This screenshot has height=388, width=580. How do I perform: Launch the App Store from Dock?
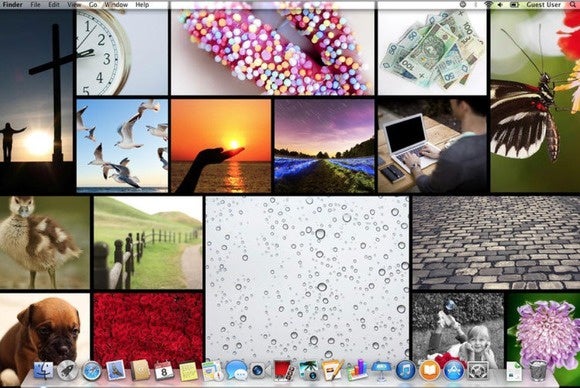tap(454, 371)
